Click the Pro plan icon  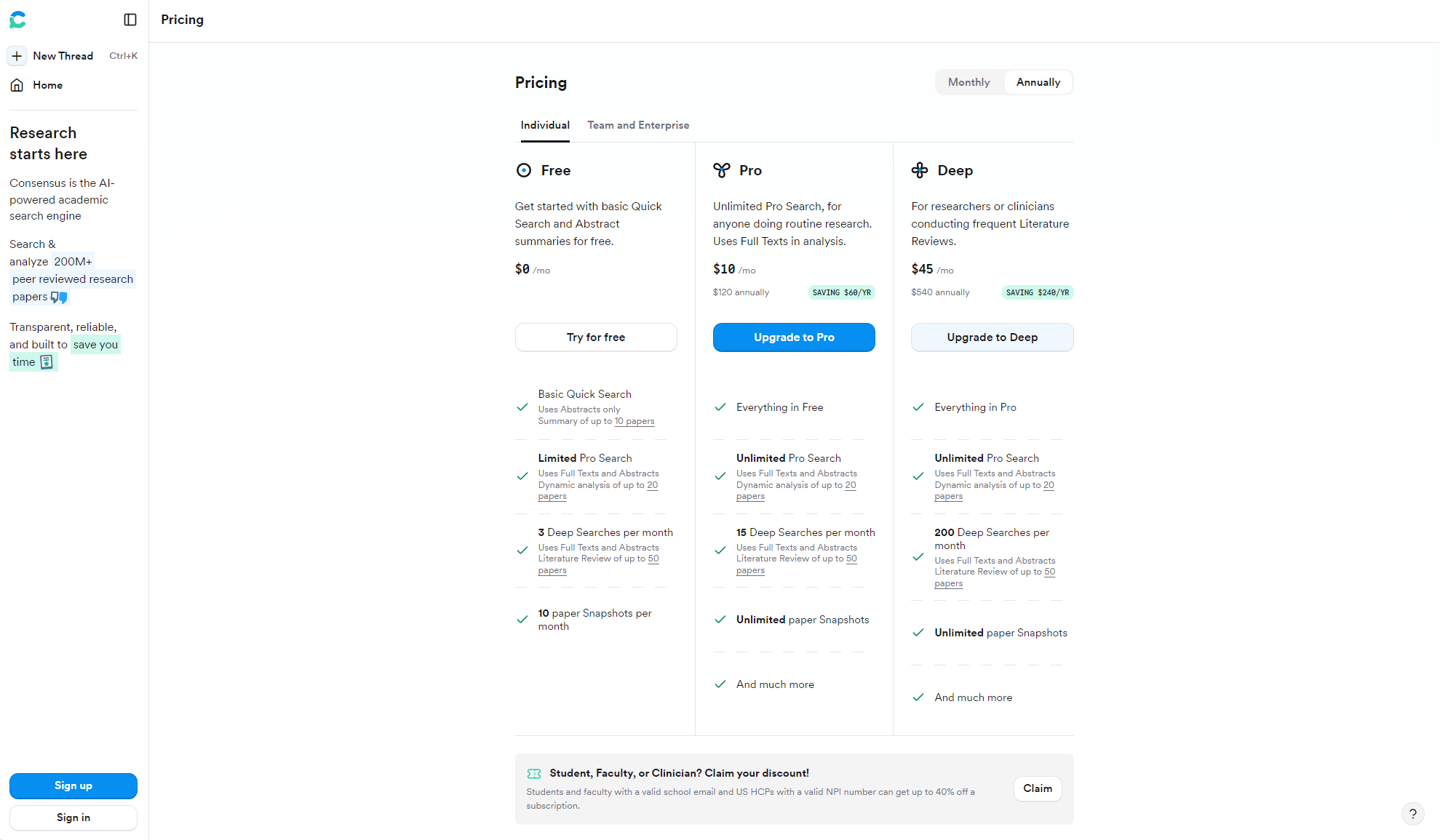click(x=721, y=170)
